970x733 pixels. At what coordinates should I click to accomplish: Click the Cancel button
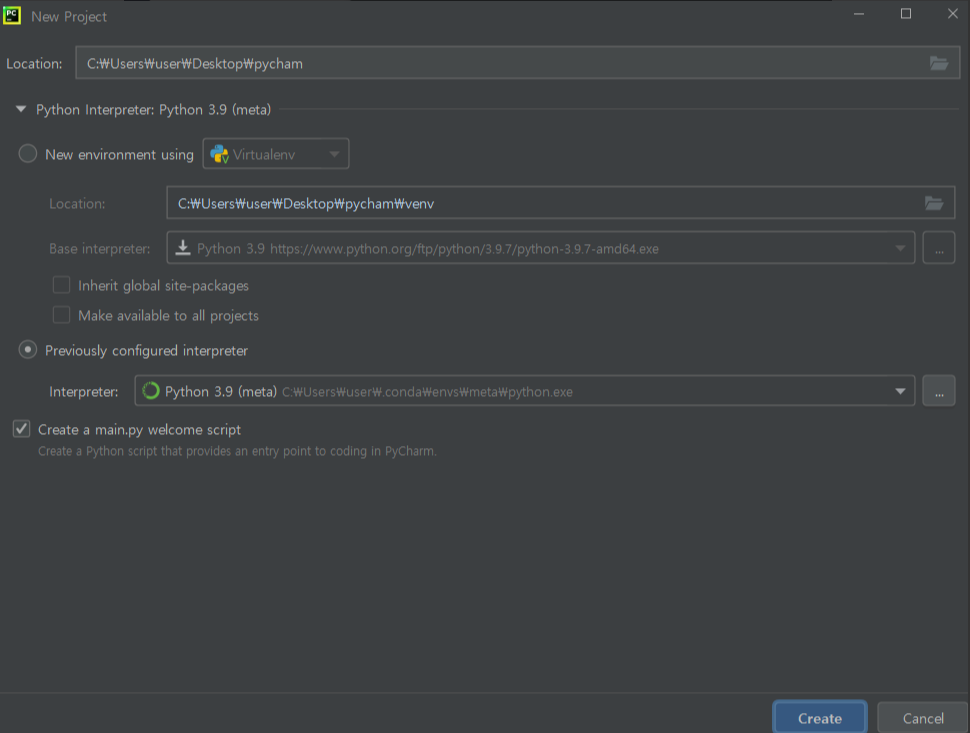tap(922, 718)
